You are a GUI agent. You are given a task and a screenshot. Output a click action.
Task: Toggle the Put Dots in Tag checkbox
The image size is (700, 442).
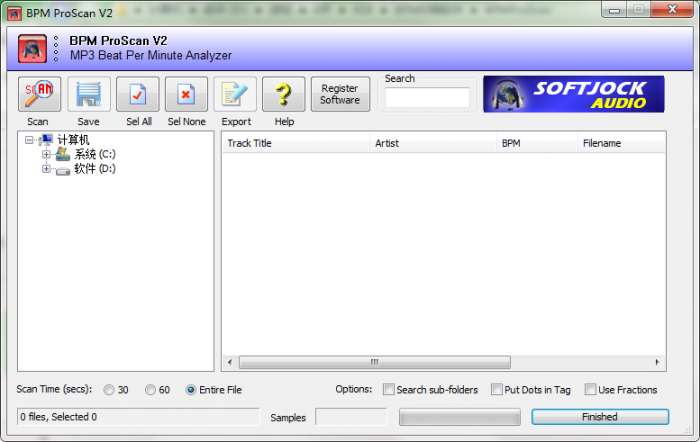(x=497, y=390)
